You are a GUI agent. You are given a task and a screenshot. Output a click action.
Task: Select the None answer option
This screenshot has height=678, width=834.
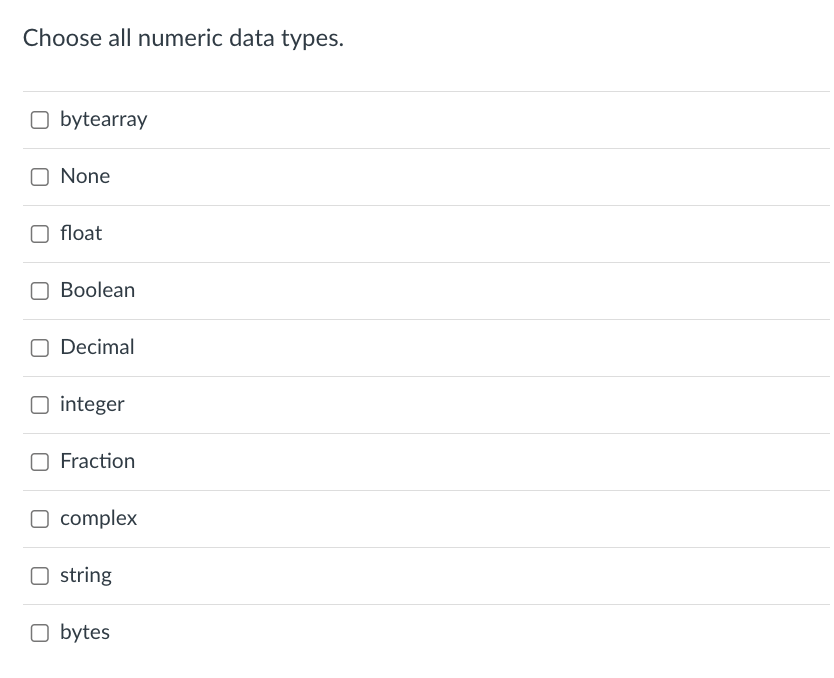(x=84, y=176)
